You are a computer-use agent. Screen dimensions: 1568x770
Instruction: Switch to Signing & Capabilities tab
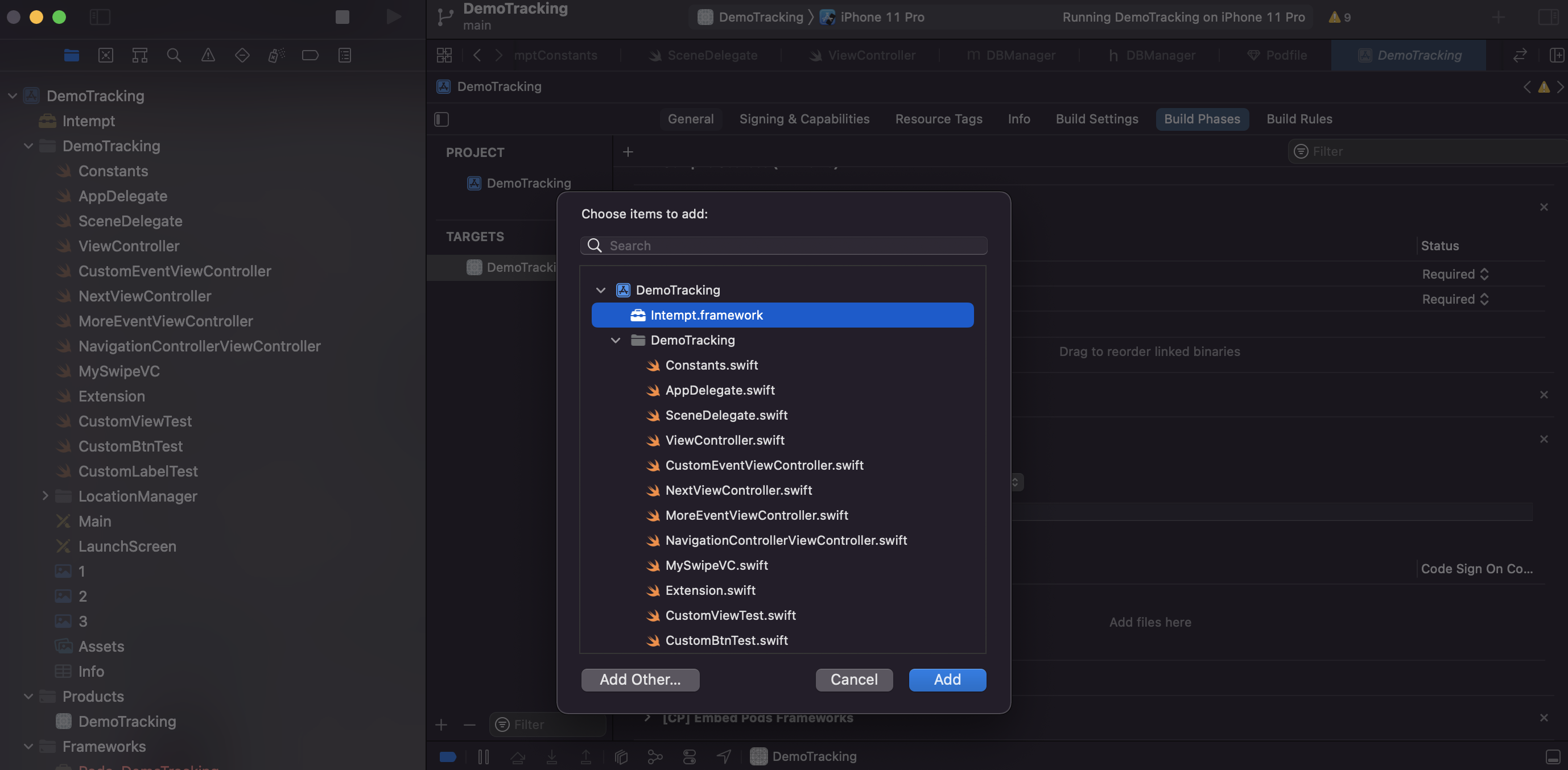[x=804, y=119]
